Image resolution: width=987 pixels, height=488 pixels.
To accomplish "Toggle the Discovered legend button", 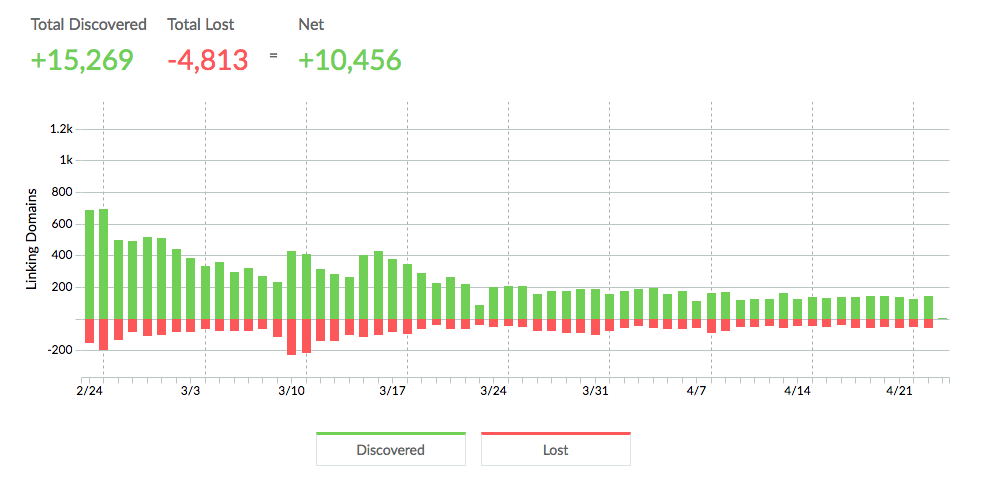I will point(390,450).
